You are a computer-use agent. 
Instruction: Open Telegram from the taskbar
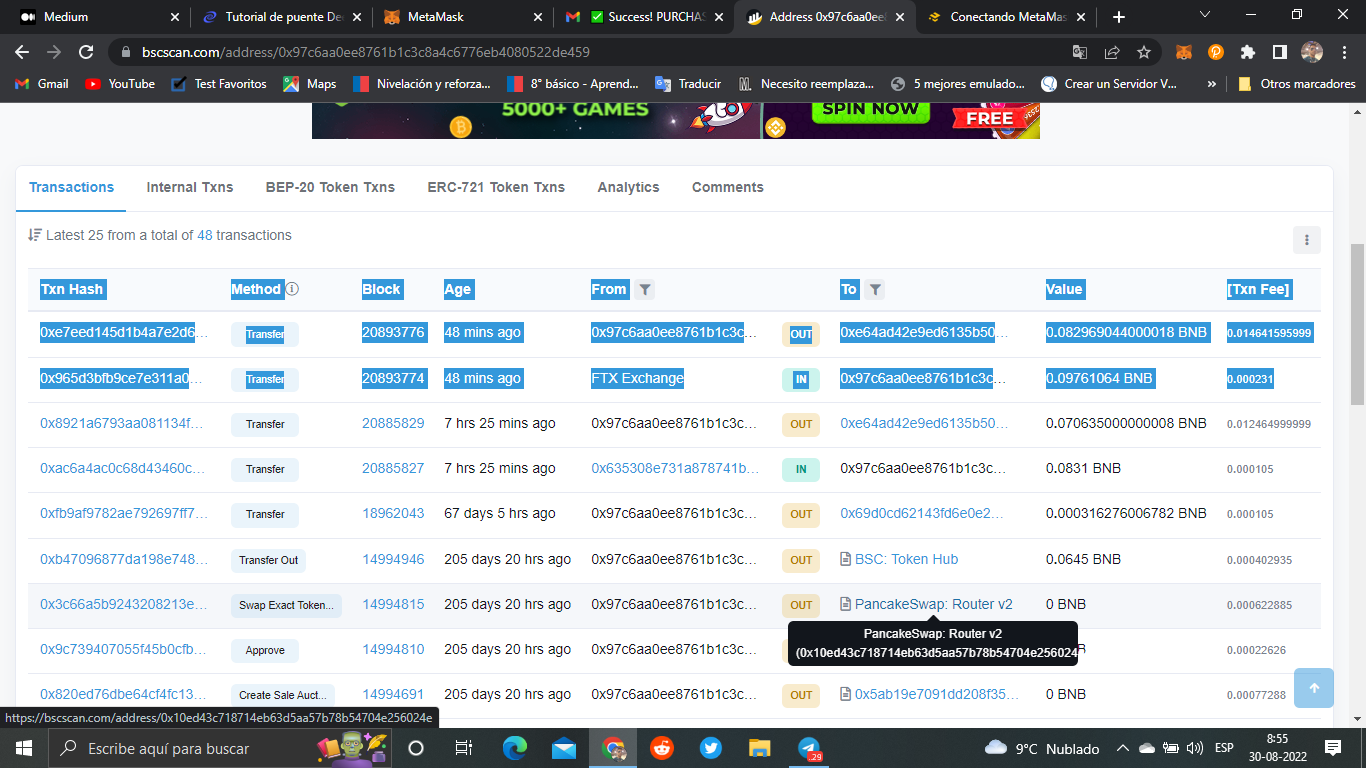tap(809, 748)
